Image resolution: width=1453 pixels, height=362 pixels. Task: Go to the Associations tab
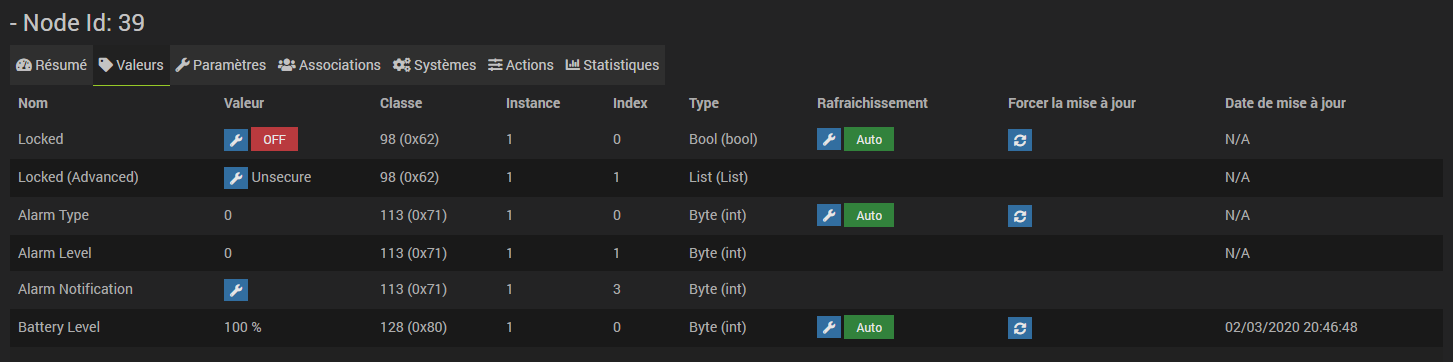click(x=329, y=65)
